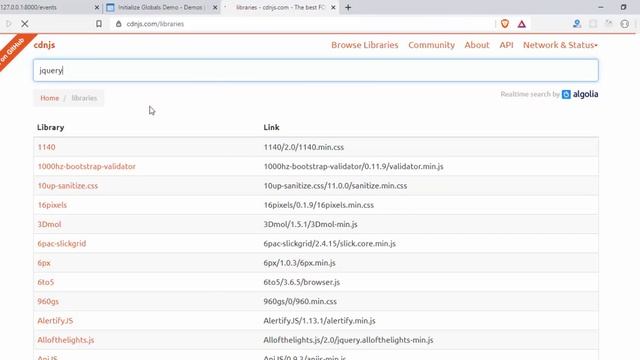
Task: Open the About nav link
Action: [477, 45]
